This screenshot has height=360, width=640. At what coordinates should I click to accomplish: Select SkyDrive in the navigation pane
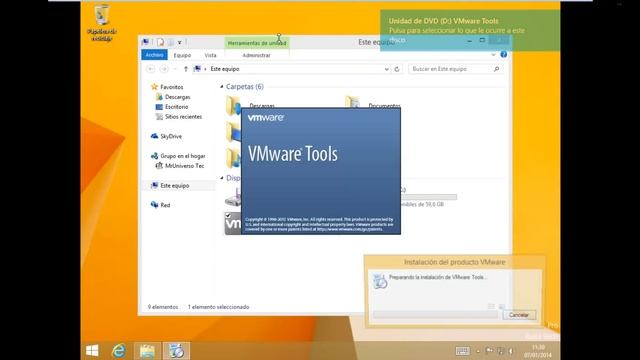point(171,136)
